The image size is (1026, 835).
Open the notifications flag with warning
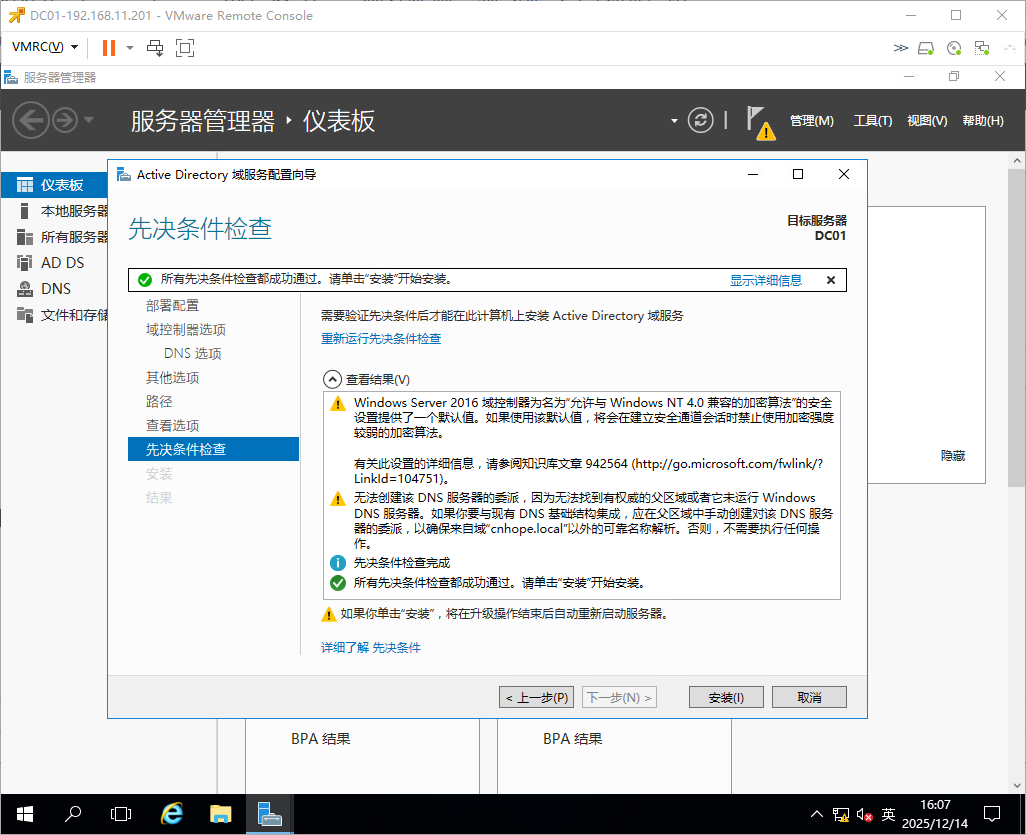click(760, 122)
